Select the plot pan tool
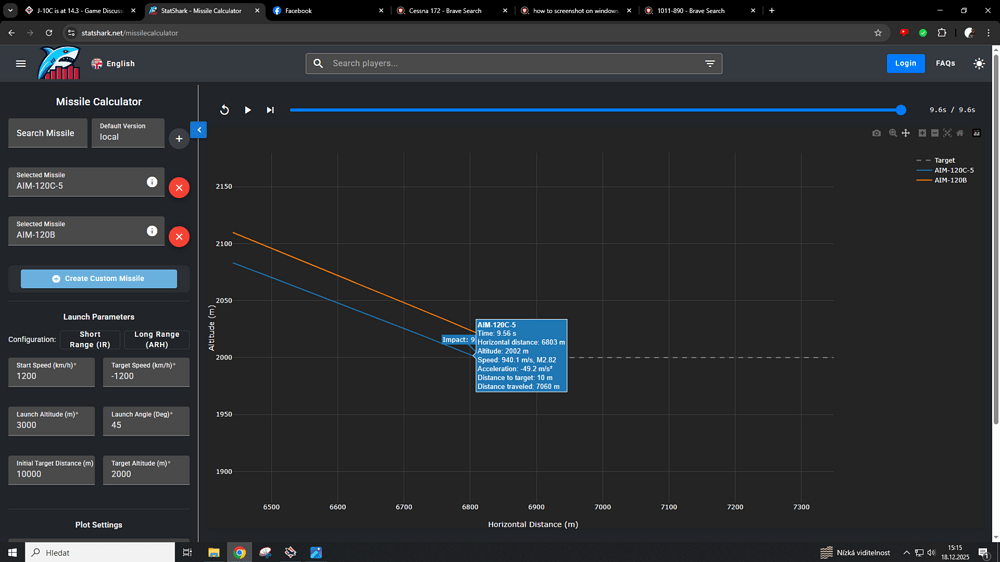This screenshot has width=1000, height=562. pyautogui.click(x=906, y=133)
